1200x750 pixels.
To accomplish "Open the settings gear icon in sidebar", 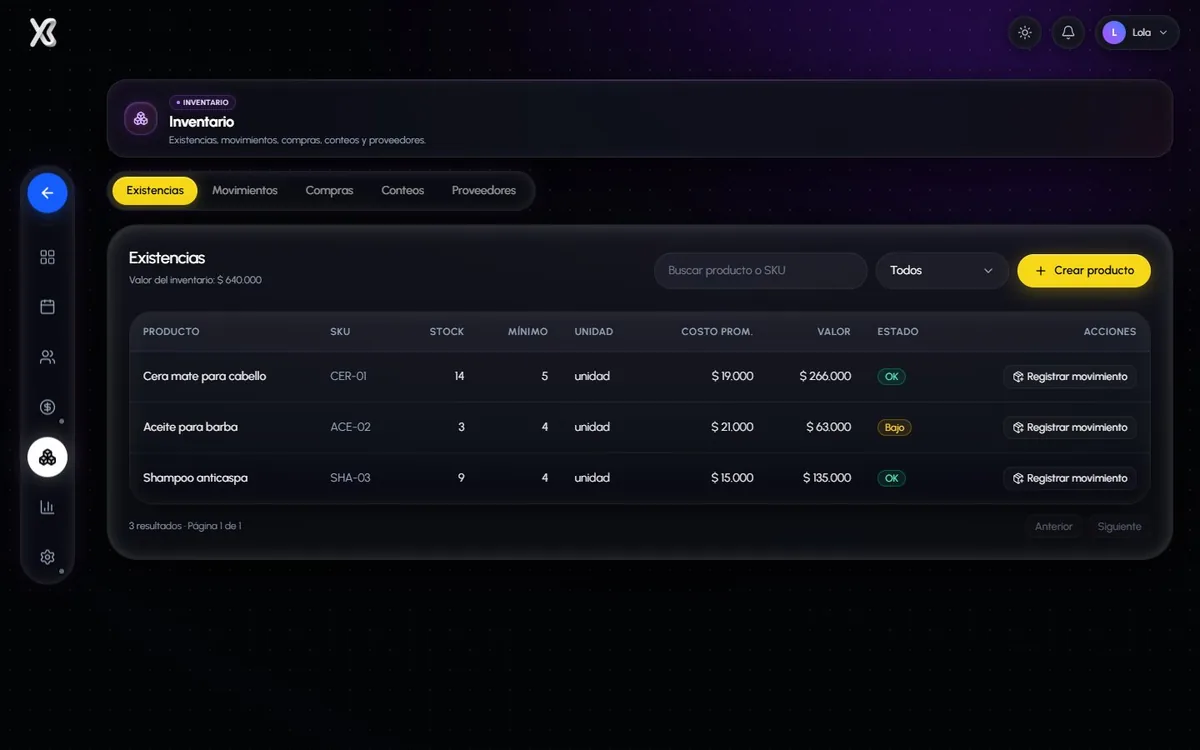I will coord(47,557).
